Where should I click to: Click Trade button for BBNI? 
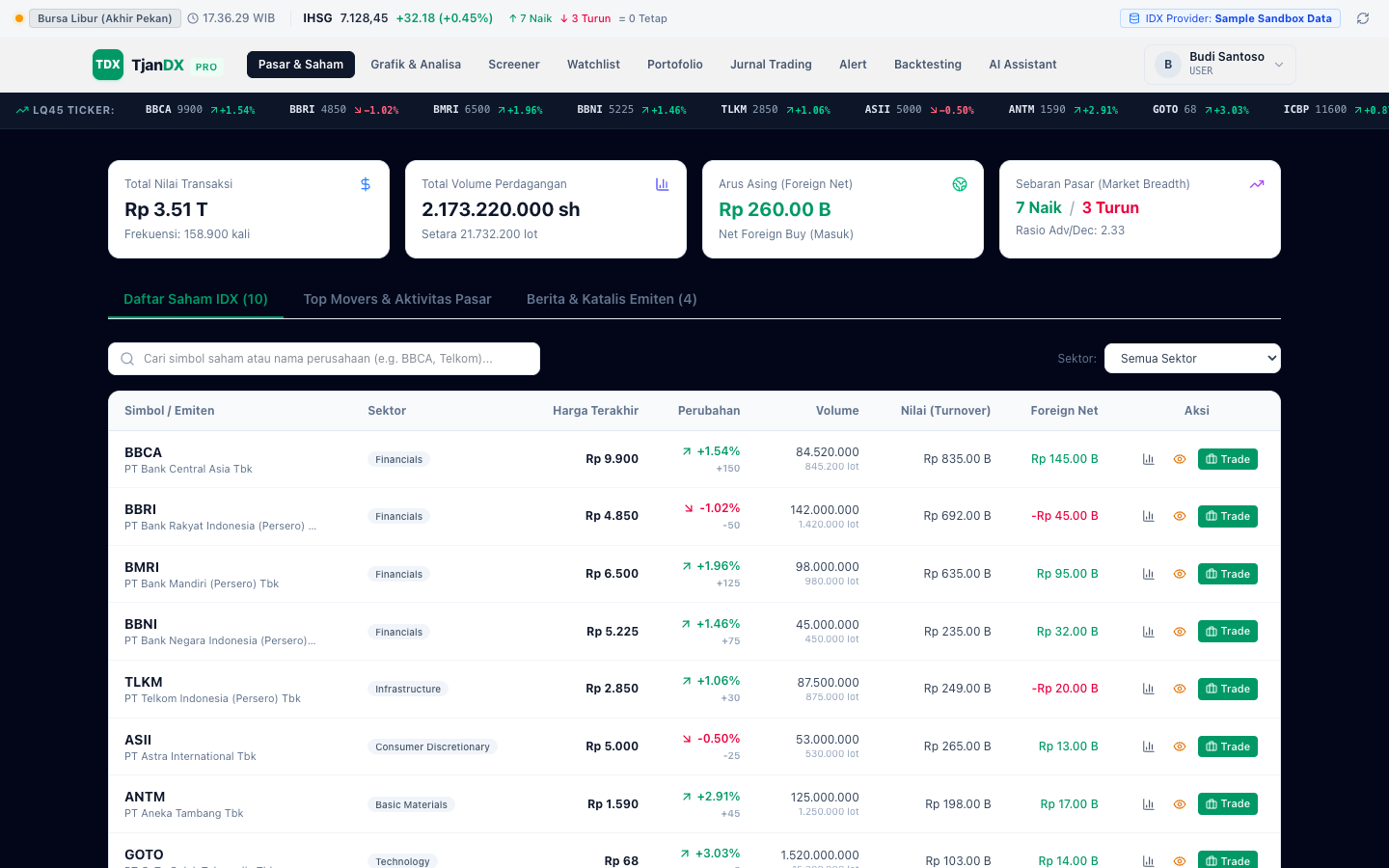point(1228,632)
